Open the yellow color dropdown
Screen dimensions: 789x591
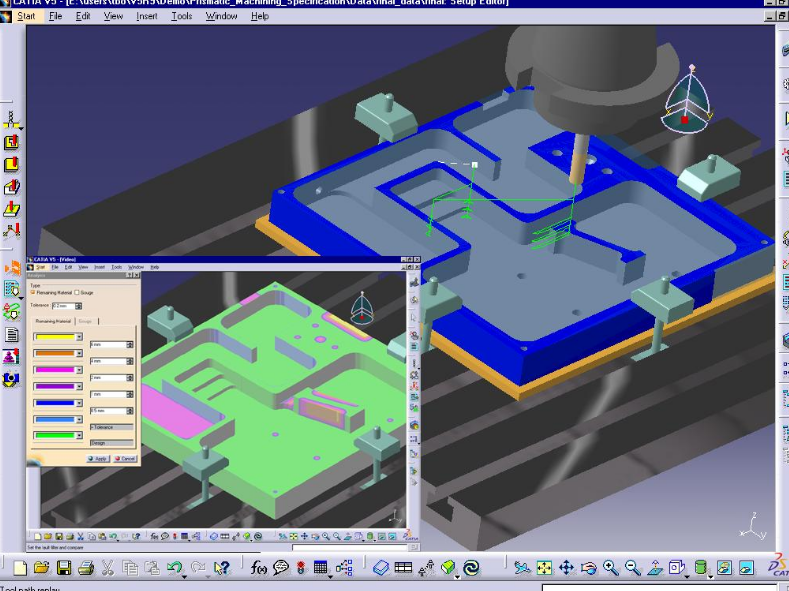click(x=79, y=337)
